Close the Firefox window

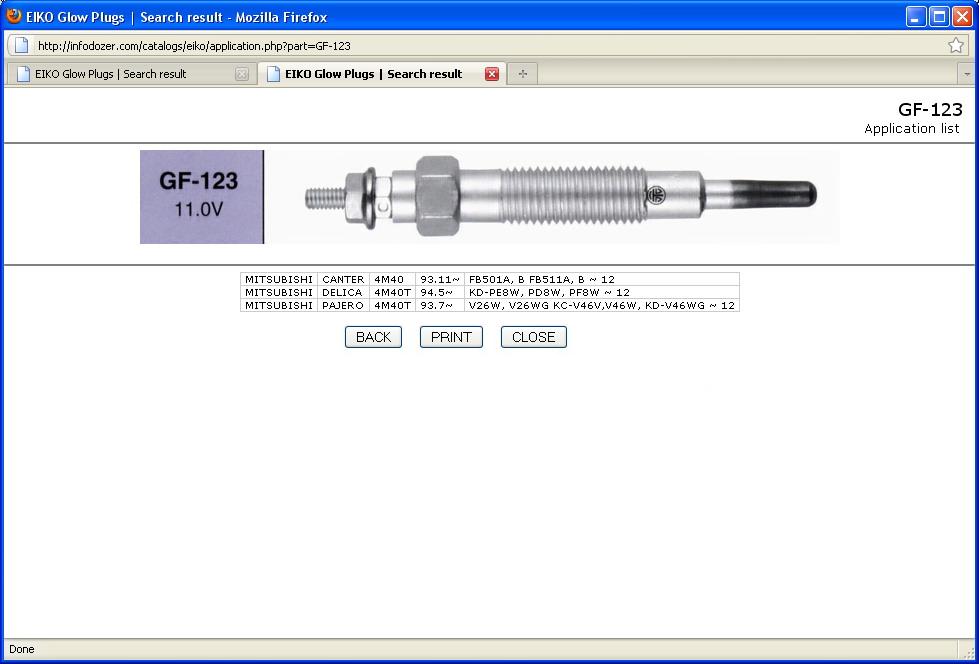962,16
